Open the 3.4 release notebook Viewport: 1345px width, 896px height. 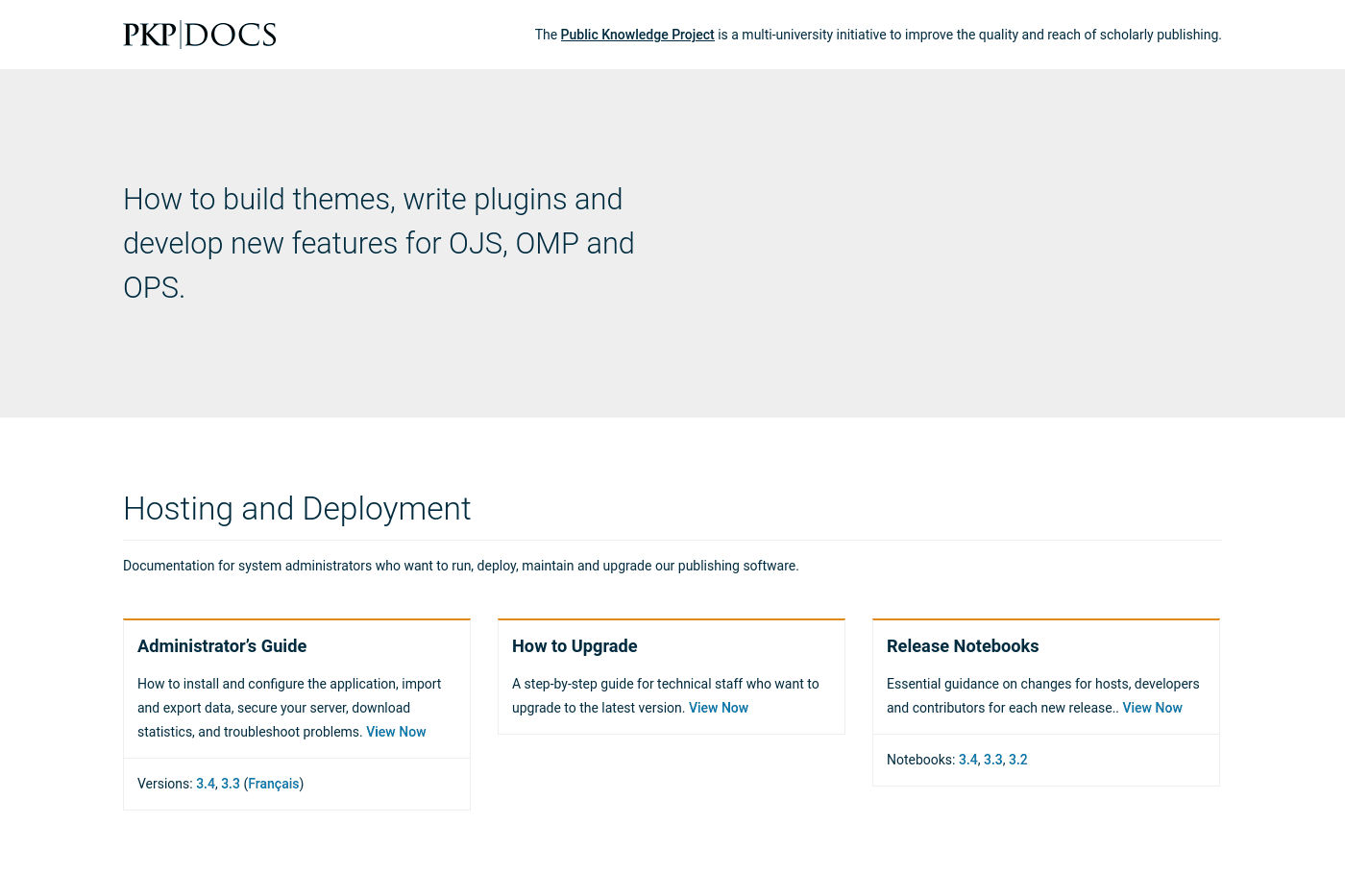[x=968, y=760]
